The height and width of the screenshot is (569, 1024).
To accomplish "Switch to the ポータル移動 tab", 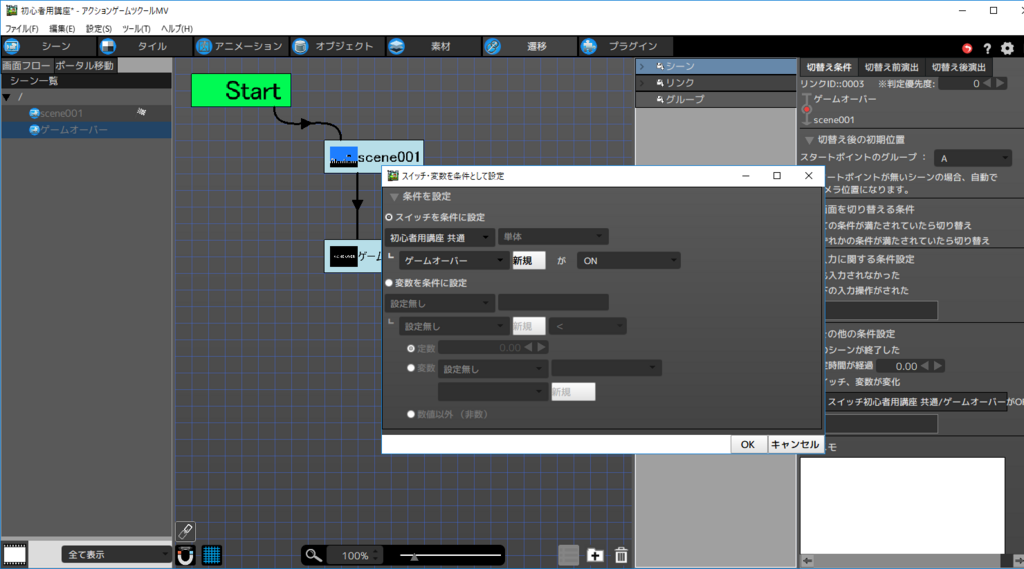I will tap(85, 65).
